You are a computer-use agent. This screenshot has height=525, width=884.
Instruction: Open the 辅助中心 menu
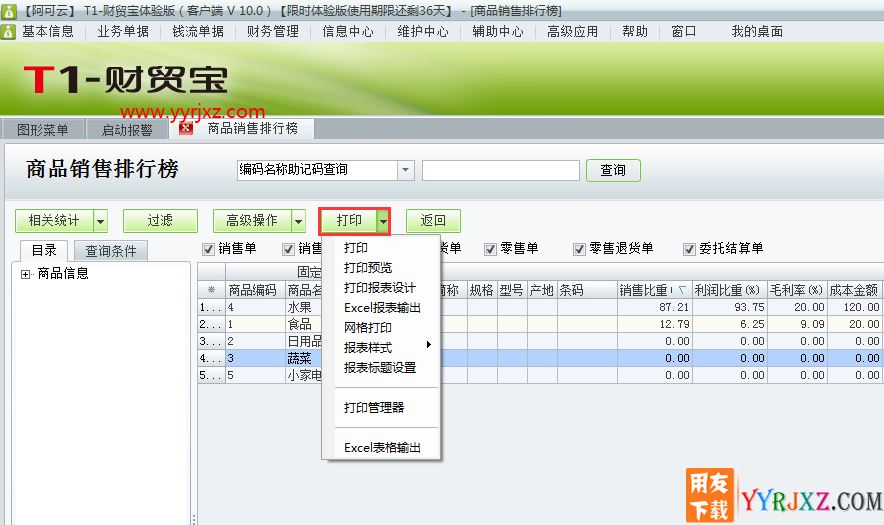498,32
